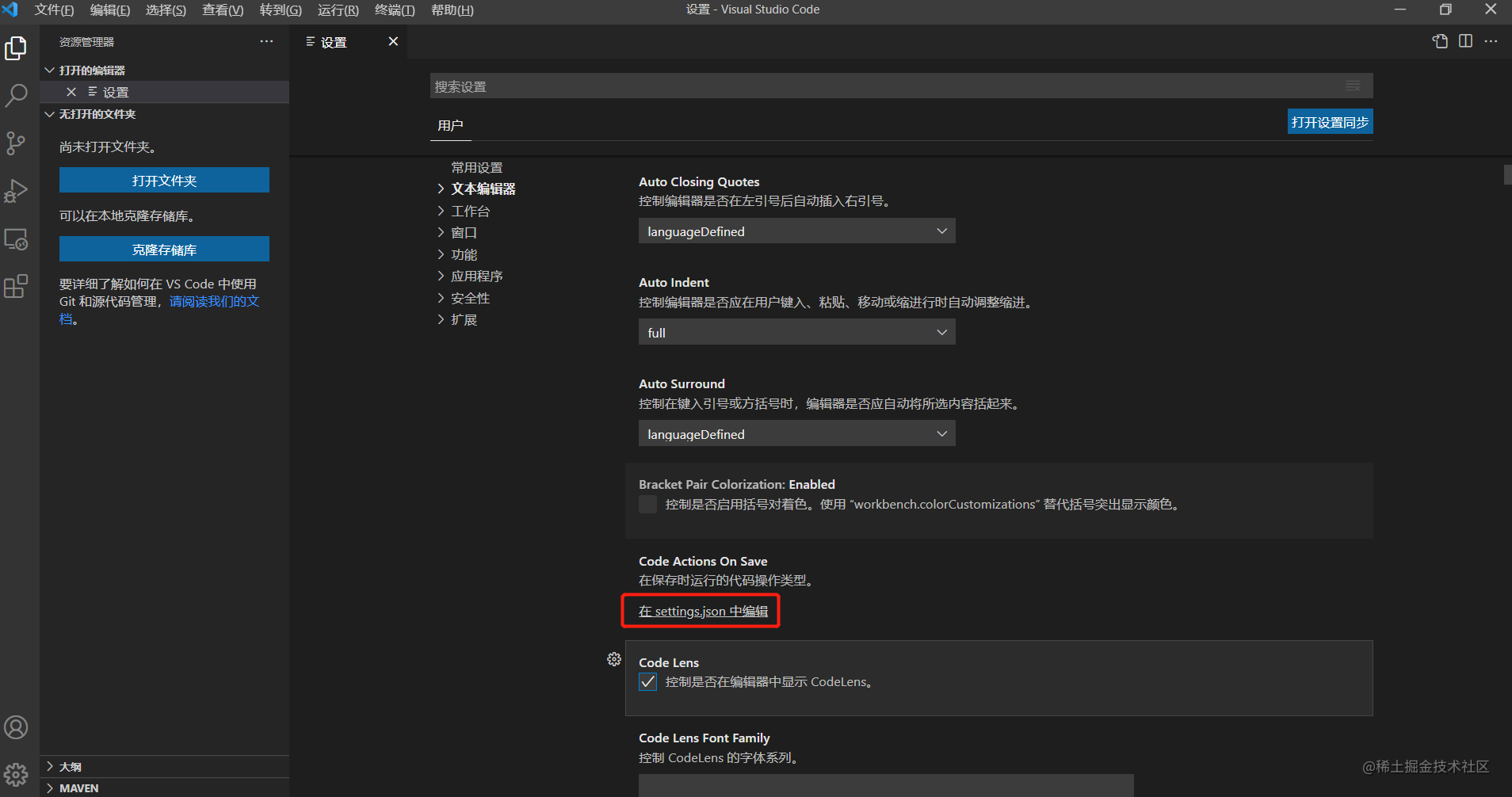The height and width of the screenshot is (797, 1512).
Task: Open the Code Lens setting gear menu
Action: [614, 659]
